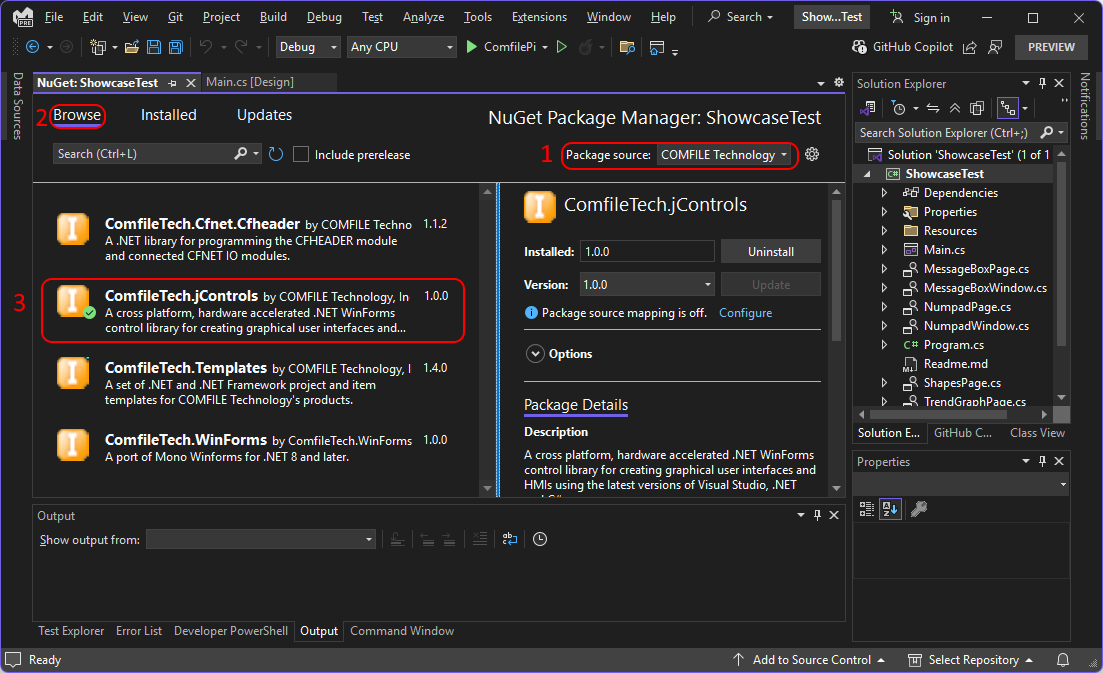Switch to the Error List tab

pos(139,631)
